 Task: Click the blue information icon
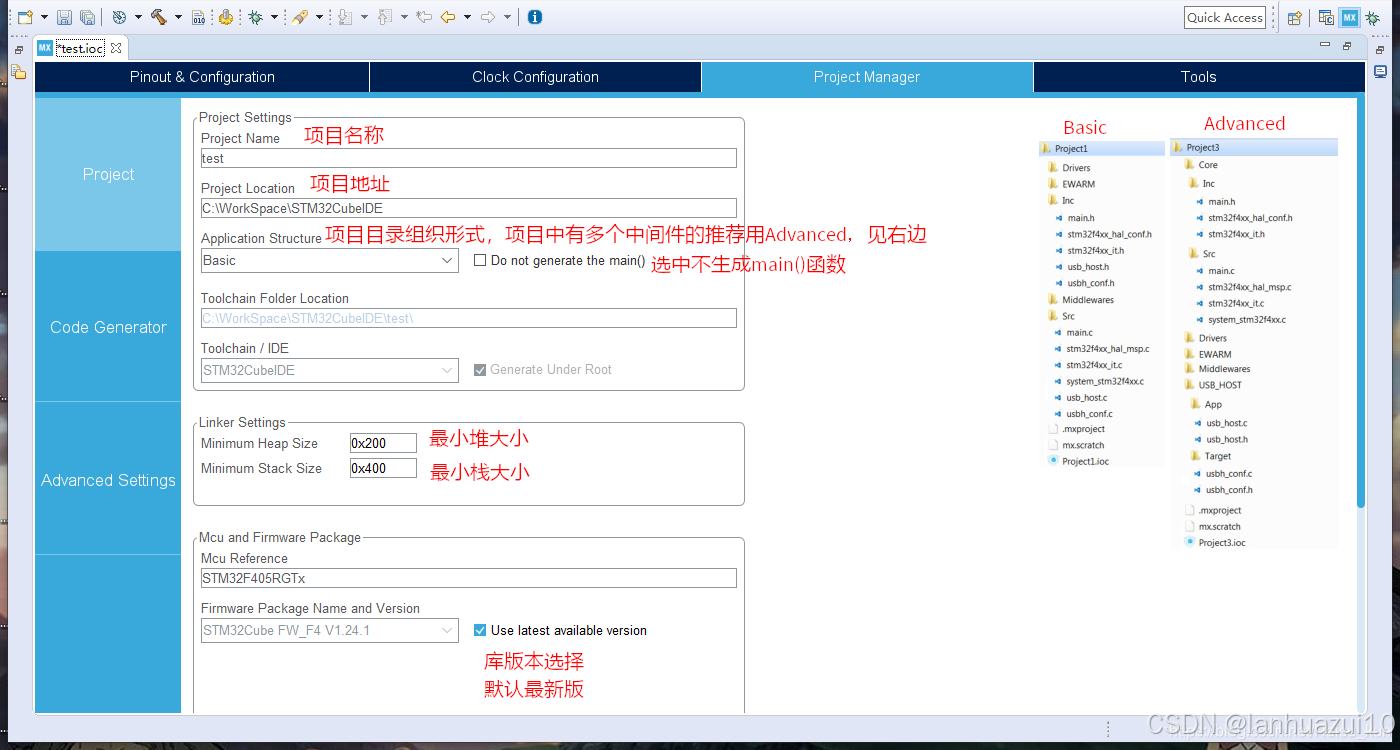[535, 17]
